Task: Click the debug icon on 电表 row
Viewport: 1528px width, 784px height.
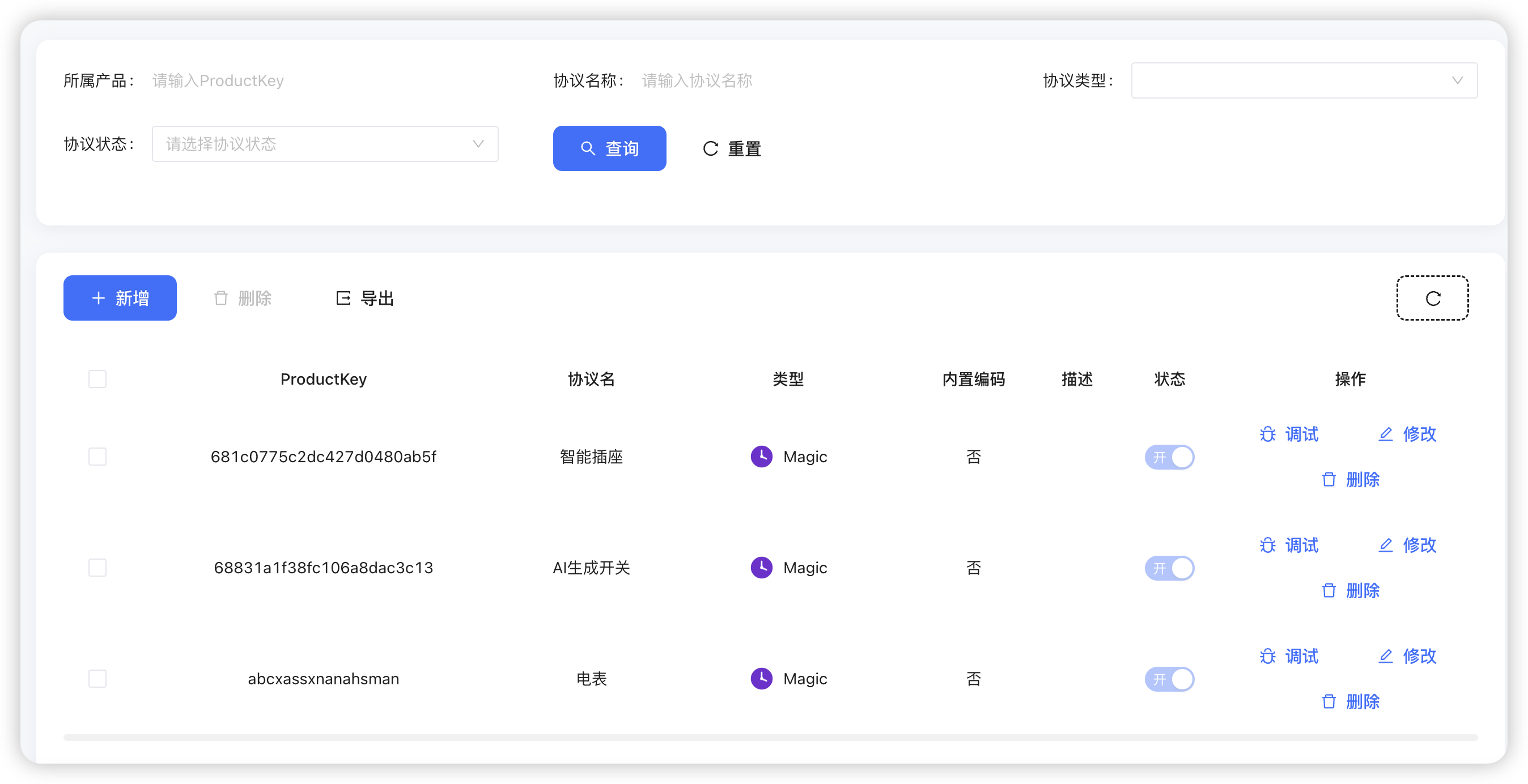Action: pos(1268,656)
